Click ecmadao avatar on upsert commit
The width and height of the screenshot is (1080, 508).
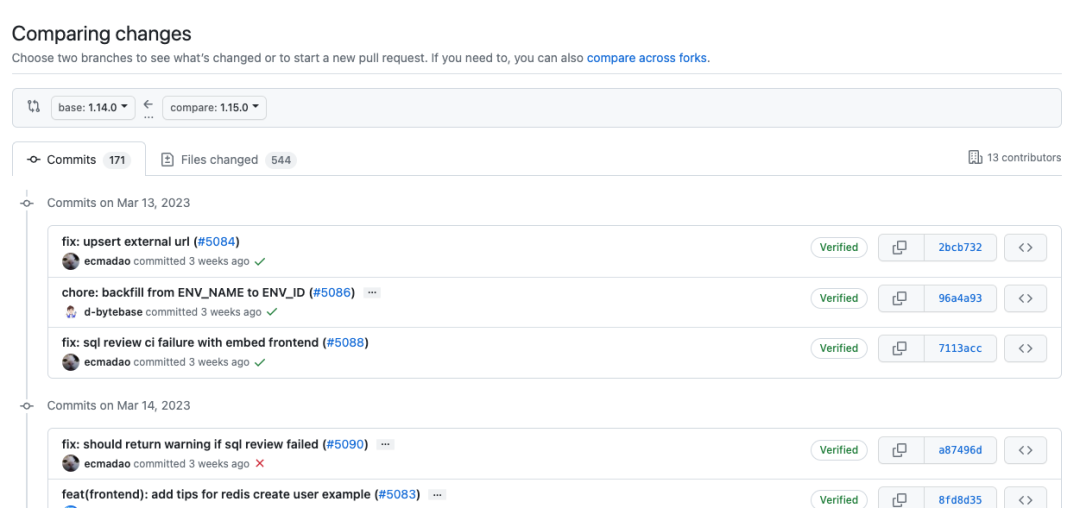[71, 261]
